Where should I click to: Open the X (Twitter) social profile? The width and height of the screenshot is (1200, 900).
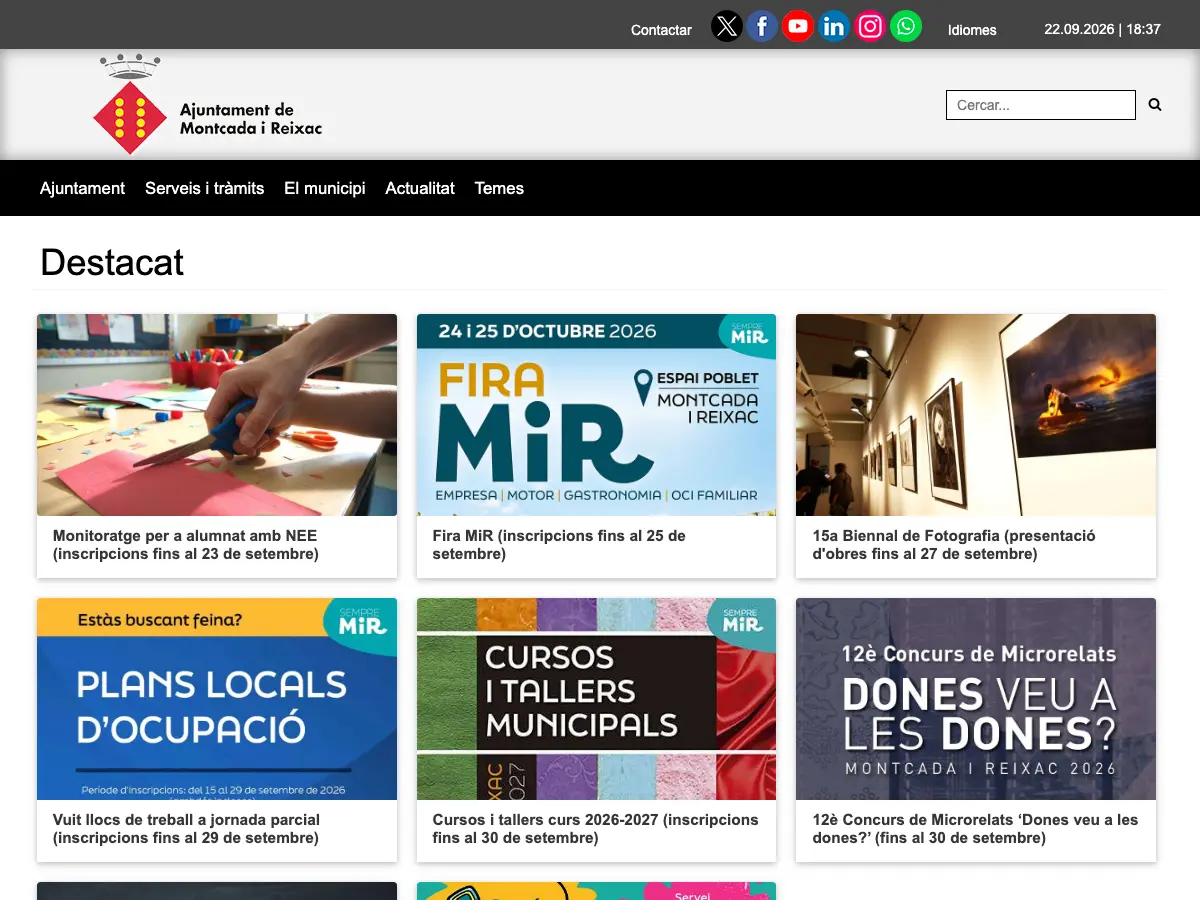727,26
